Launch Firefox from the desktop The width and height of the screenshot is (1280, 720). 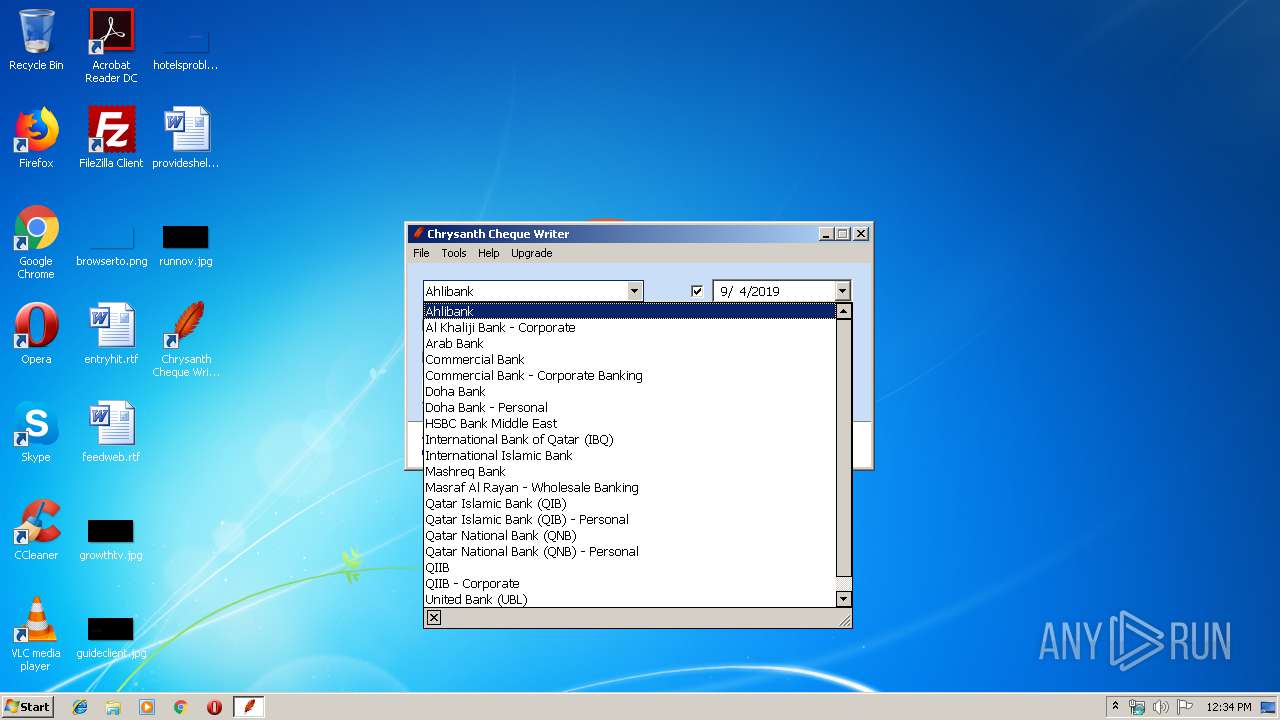(36, 138)
